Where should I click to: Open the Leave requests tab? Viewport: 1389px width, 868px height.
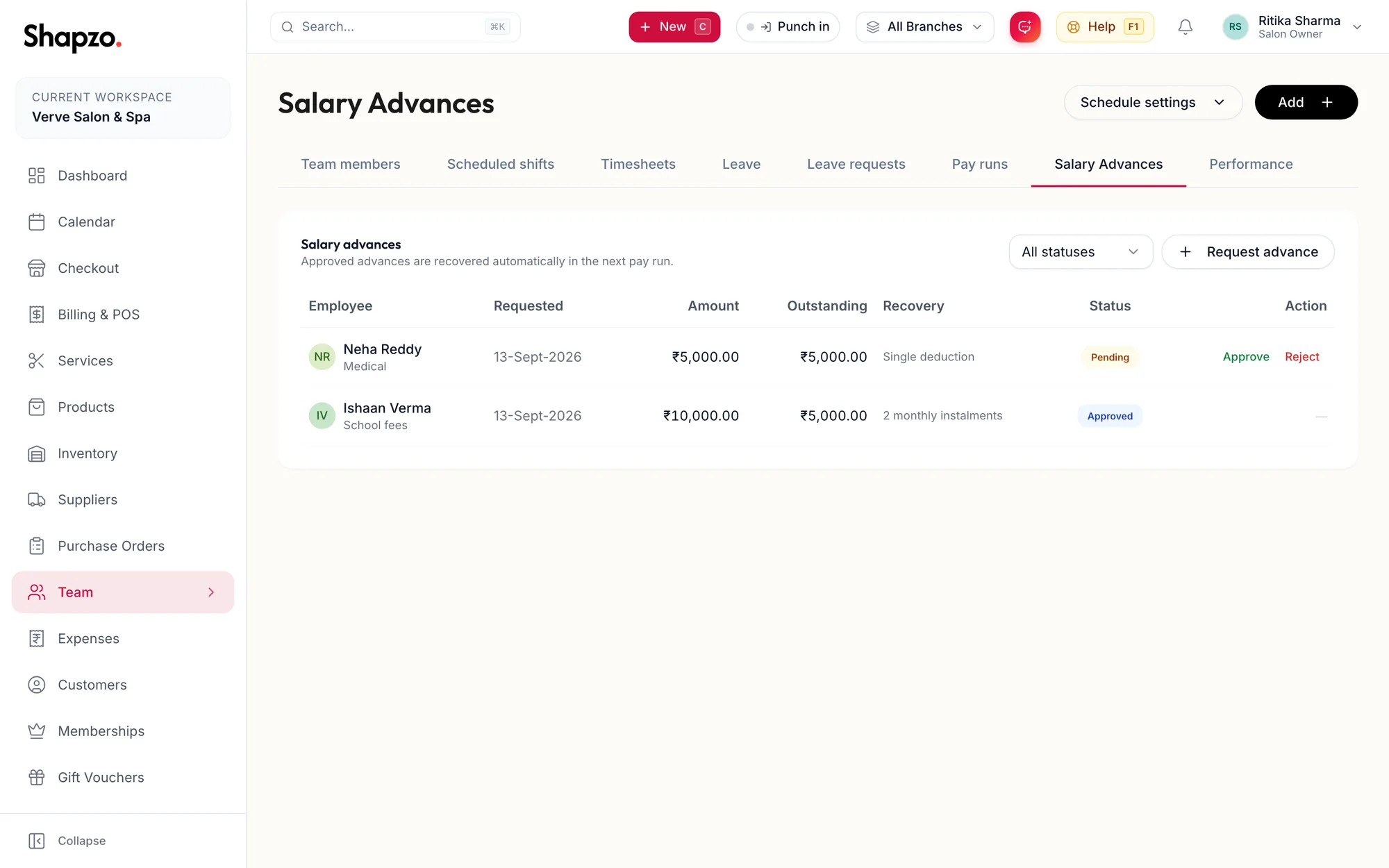[856, 165]
